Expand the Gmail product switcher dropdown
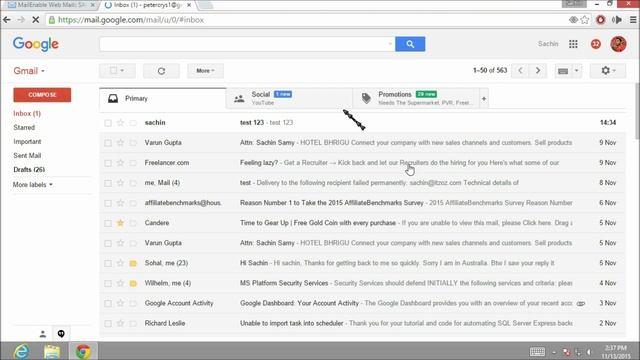Image resolution: width=640 pixels, height=360 pixels. click(29, 71)
